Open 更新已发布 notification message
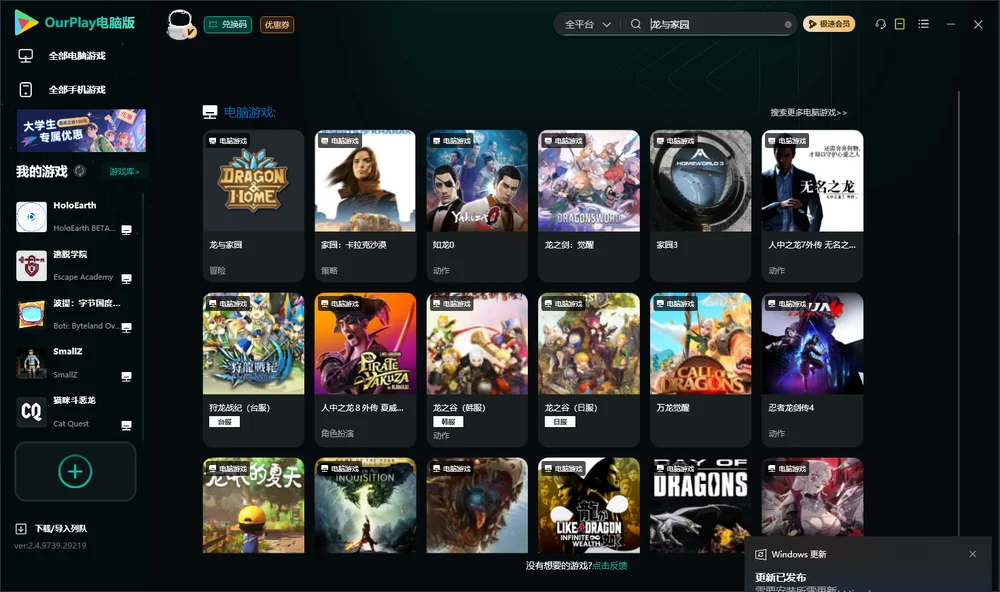This screenshot has height=592, width=1000. coord(781,577)
